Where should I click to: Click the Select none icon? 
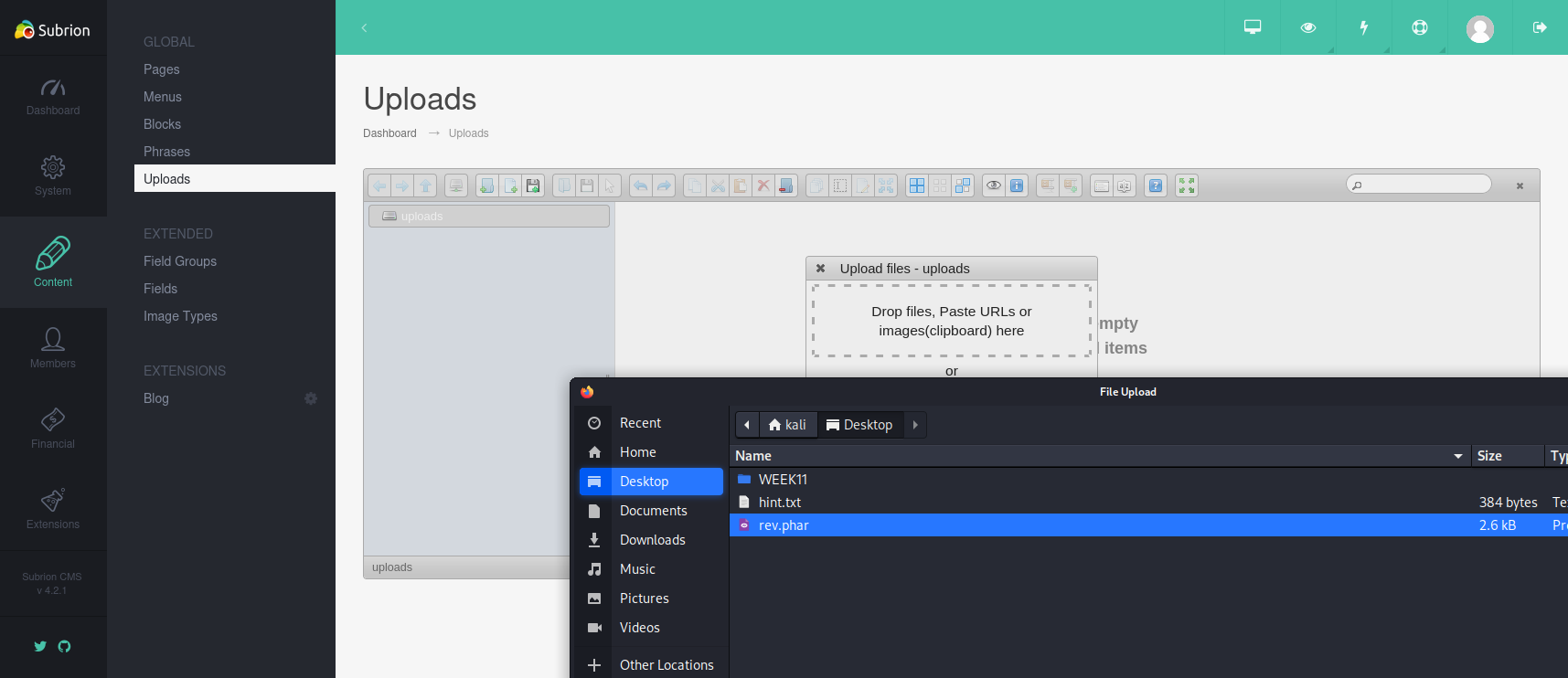coord(940,185)
